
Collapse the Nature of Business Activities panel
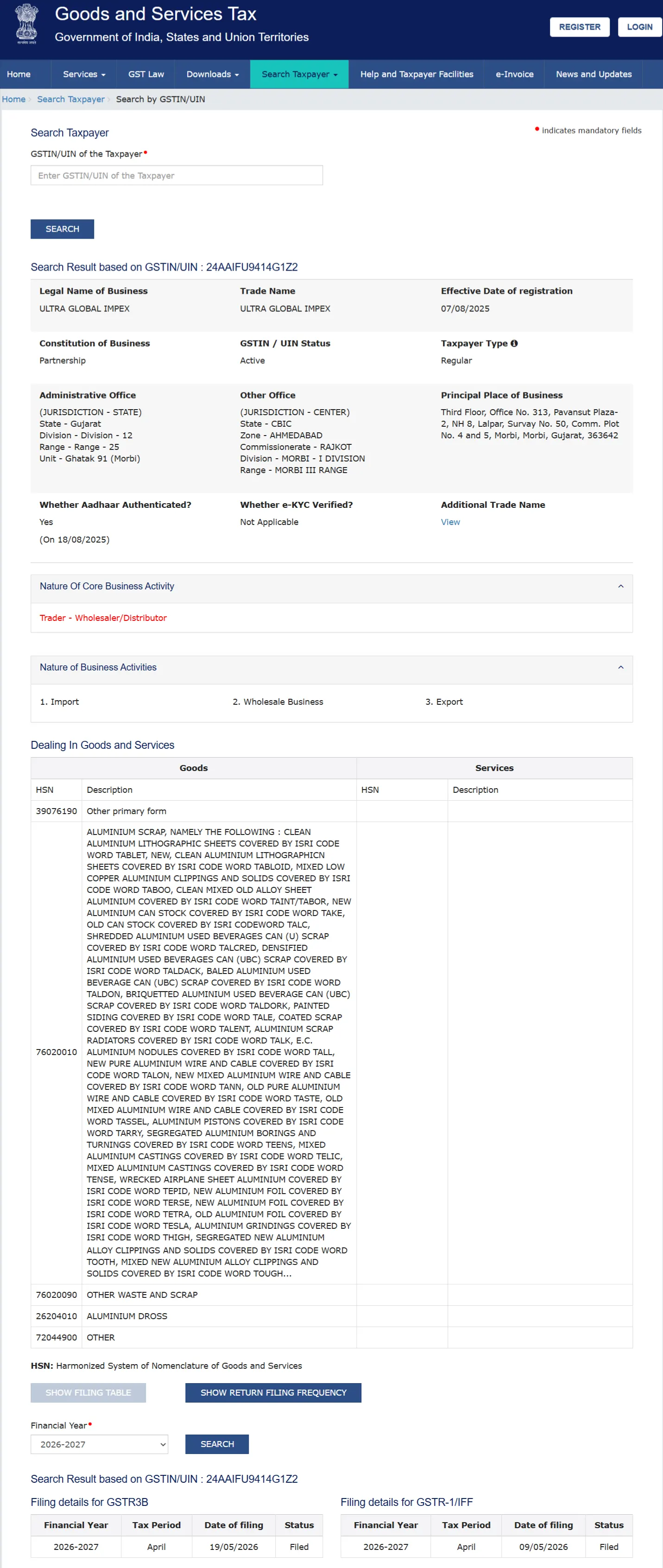tap(620, 667)
